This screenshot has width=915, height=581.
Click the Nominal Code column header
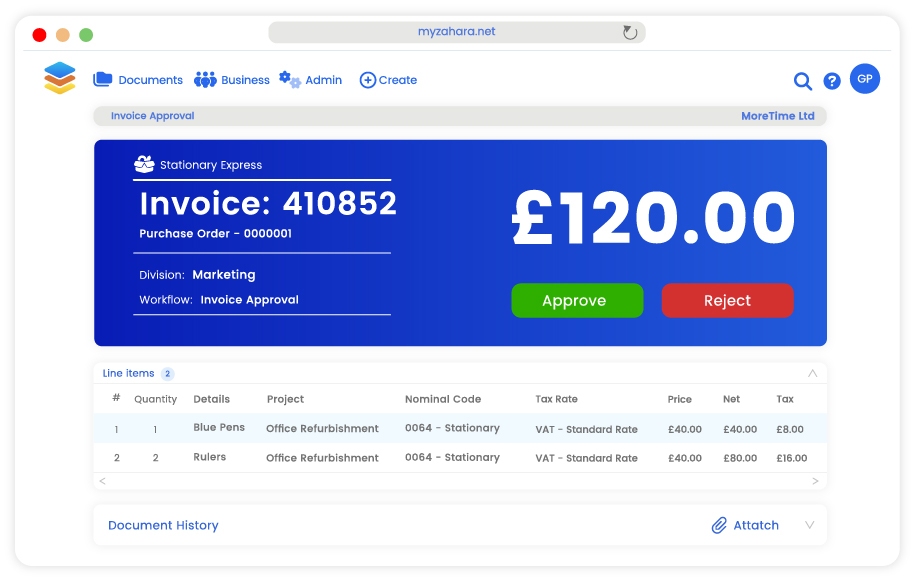tap(443, 399)
